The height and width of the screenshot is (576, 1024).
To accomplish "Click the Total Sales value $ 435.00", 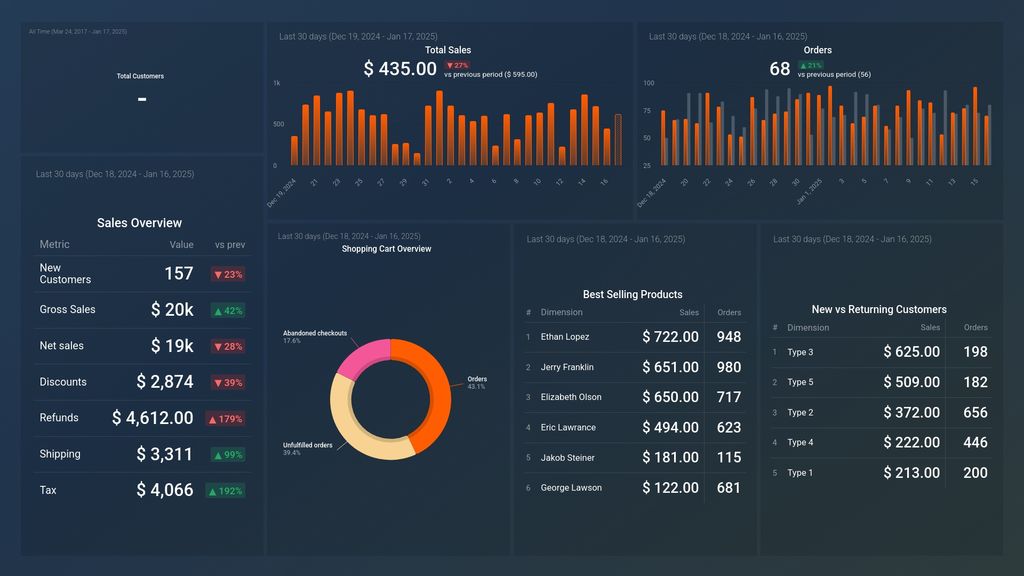I will [400, 69].
